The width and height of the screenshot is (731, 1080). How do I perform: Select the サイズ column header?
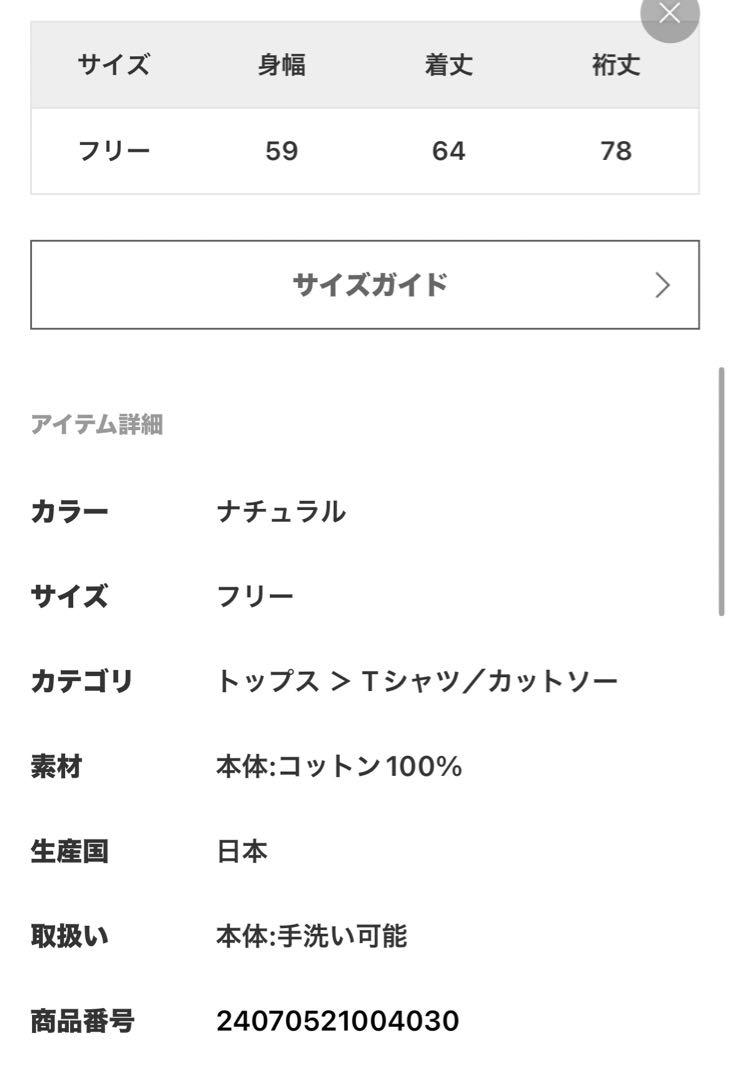(114, 65)
